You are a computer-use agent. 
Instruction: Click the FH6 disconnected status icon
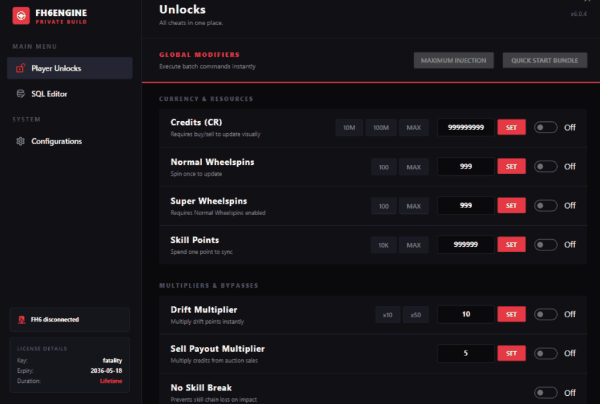(22, 320)
